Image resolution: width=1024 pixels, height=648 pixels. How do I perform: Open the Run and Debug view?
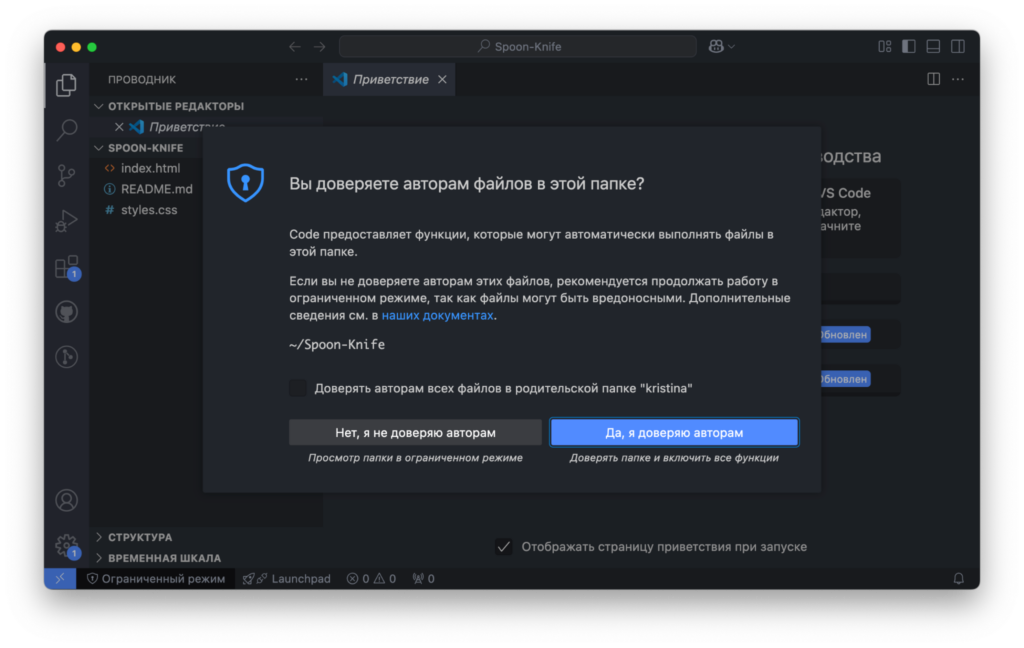(66, 220)
